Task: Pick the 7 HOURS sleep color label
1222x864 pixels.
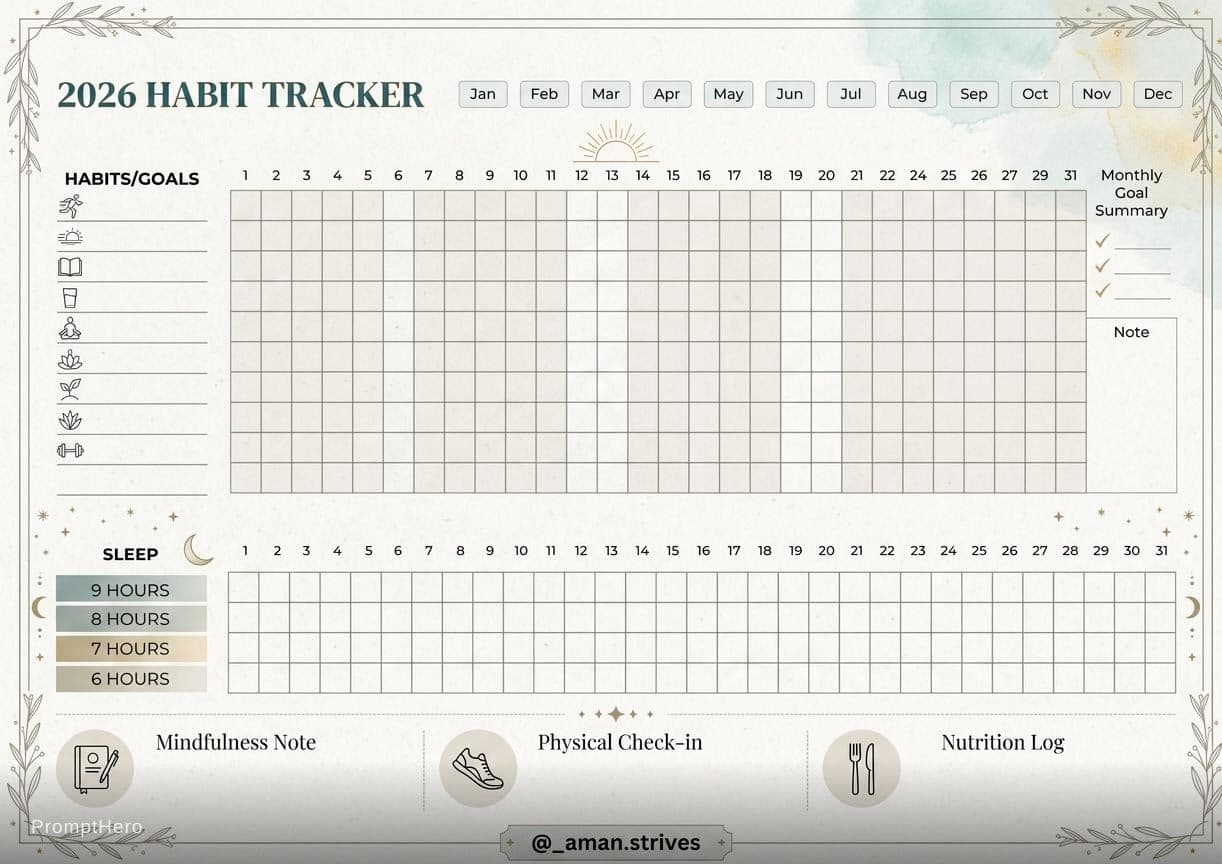Action: tap(131, 649)
